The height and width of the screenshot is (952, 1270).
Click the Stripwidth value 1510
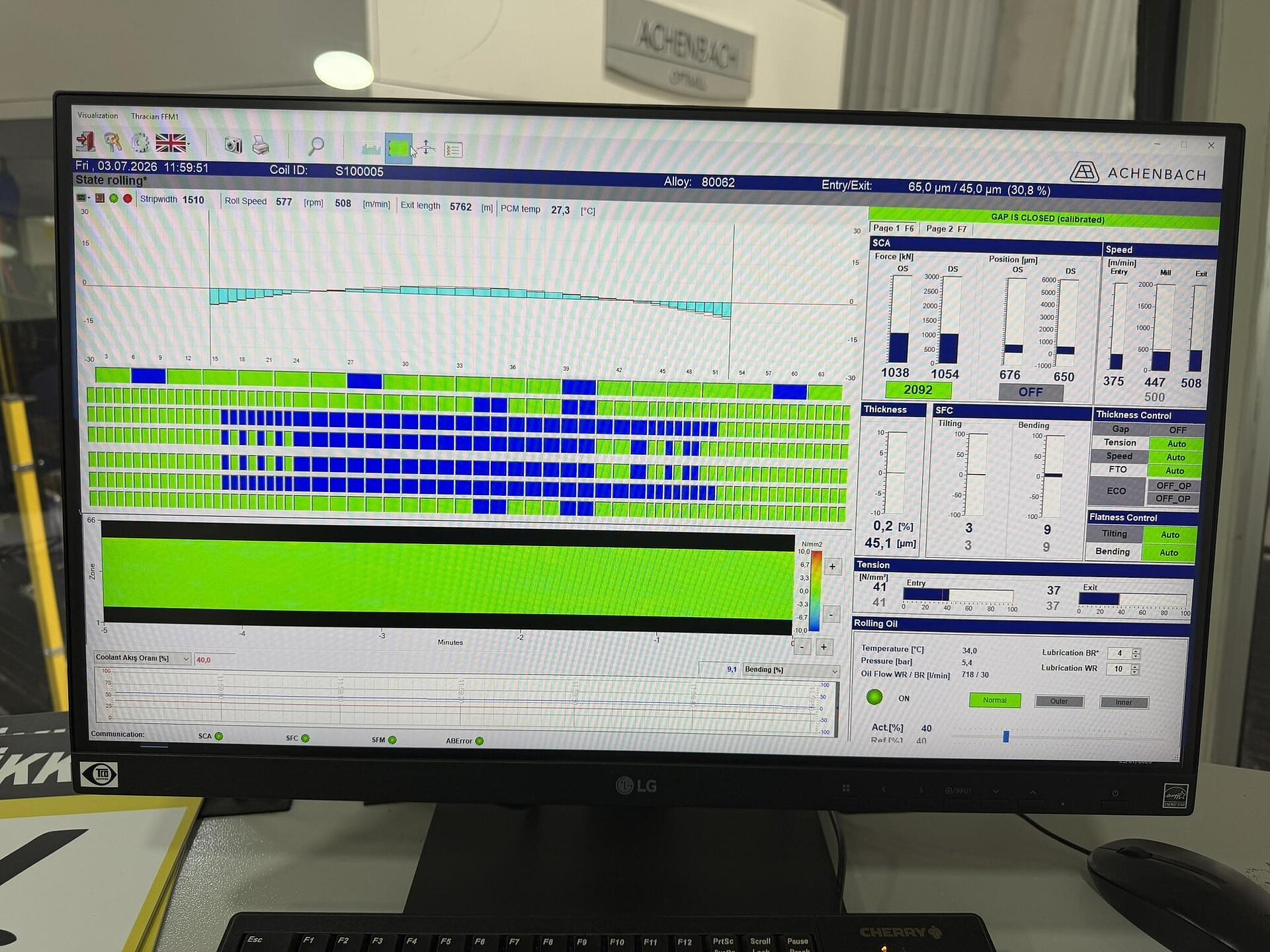click(193, 200)
